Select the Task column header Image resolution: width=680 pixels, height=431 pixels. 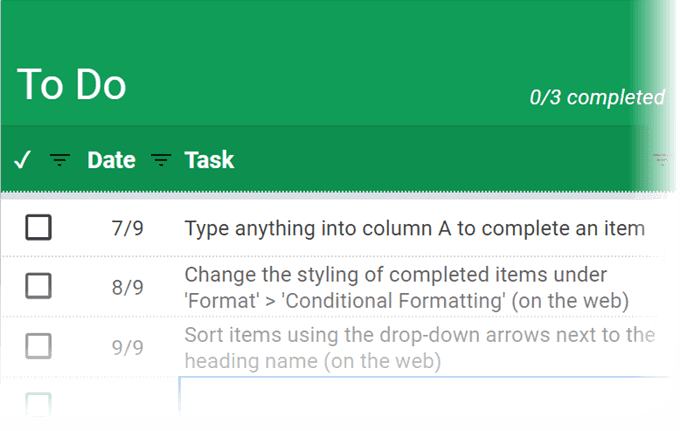209,160
